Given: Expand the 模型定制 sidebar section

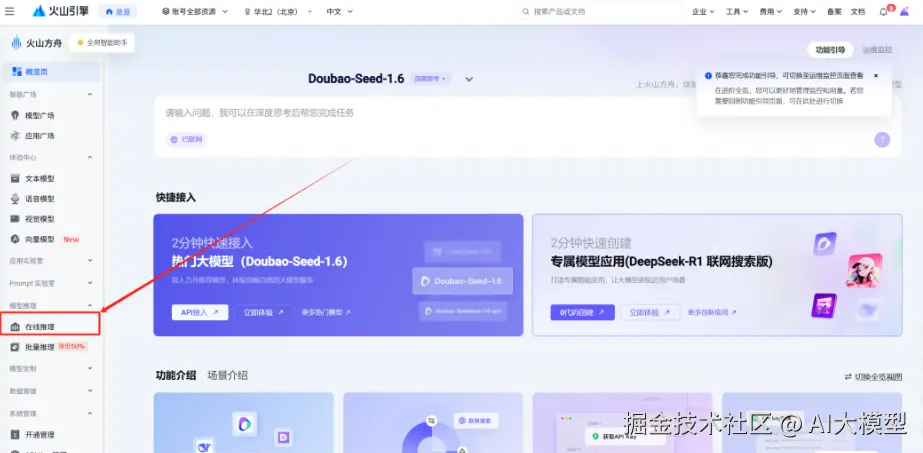Looking at the screenshot, I should [90, 368].
